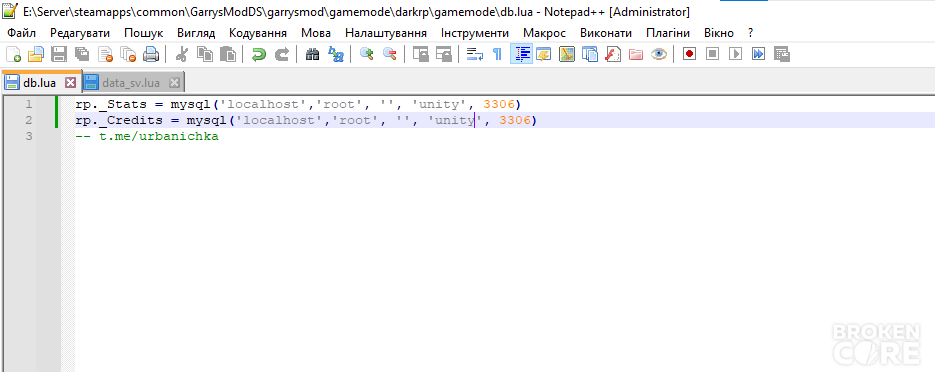Click line number 1 in margin

(x=29, y=104)
